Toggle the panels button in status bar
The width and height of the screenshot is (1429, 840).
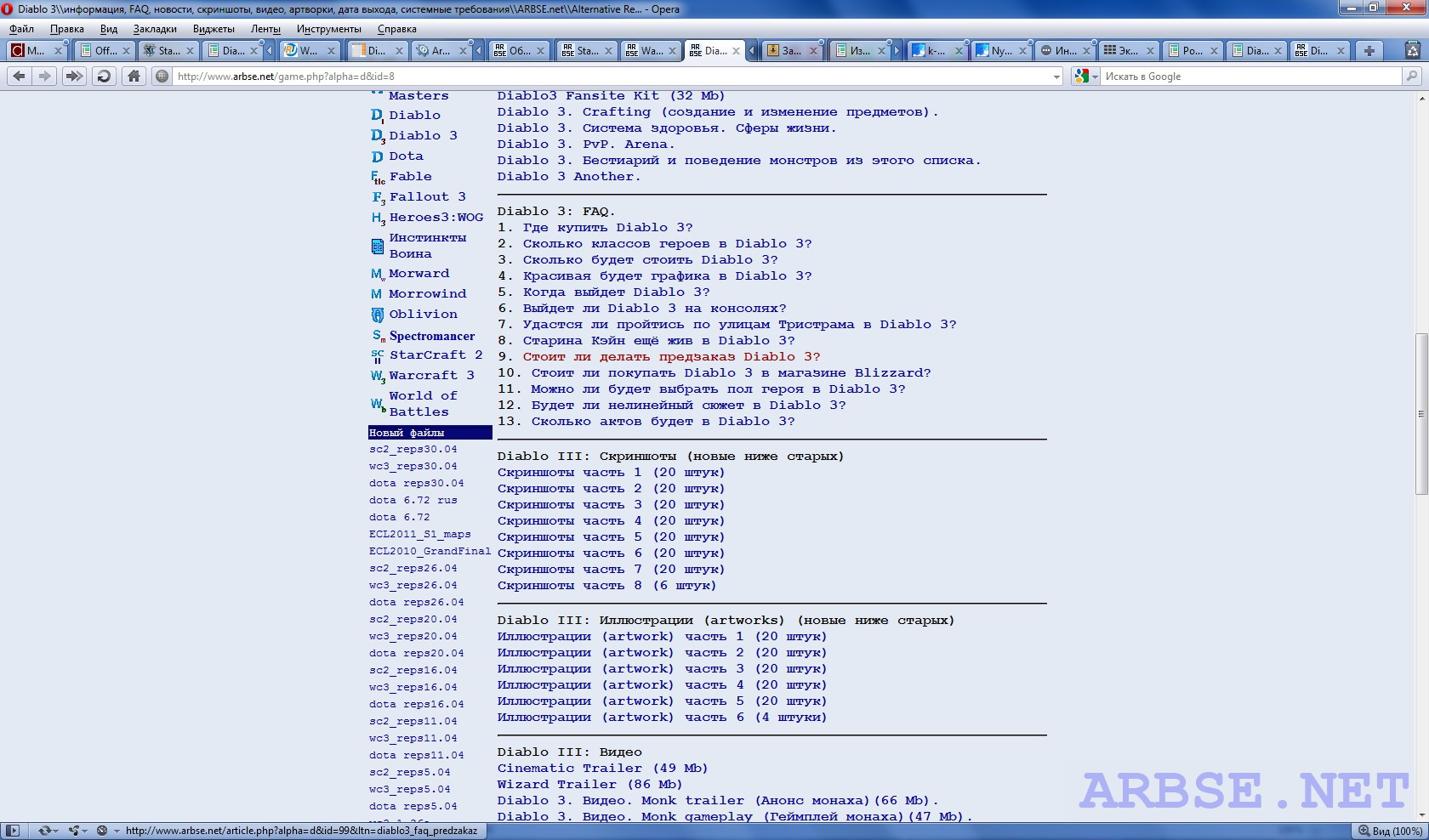click(x=13, y=831)
